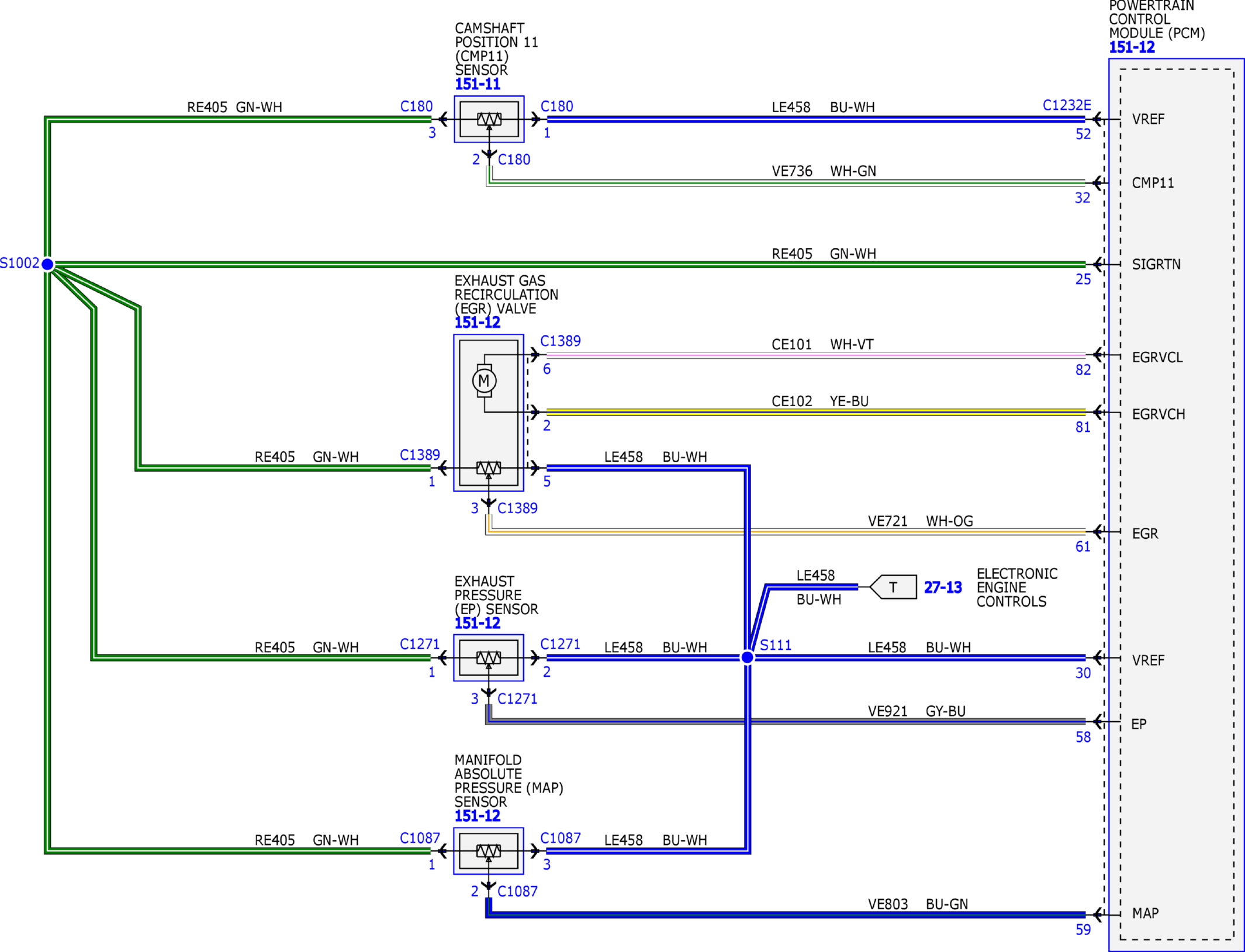Select the Exhaust Pressure sensor symbol
Screen dimensions: 1245x952
point(489,658)
